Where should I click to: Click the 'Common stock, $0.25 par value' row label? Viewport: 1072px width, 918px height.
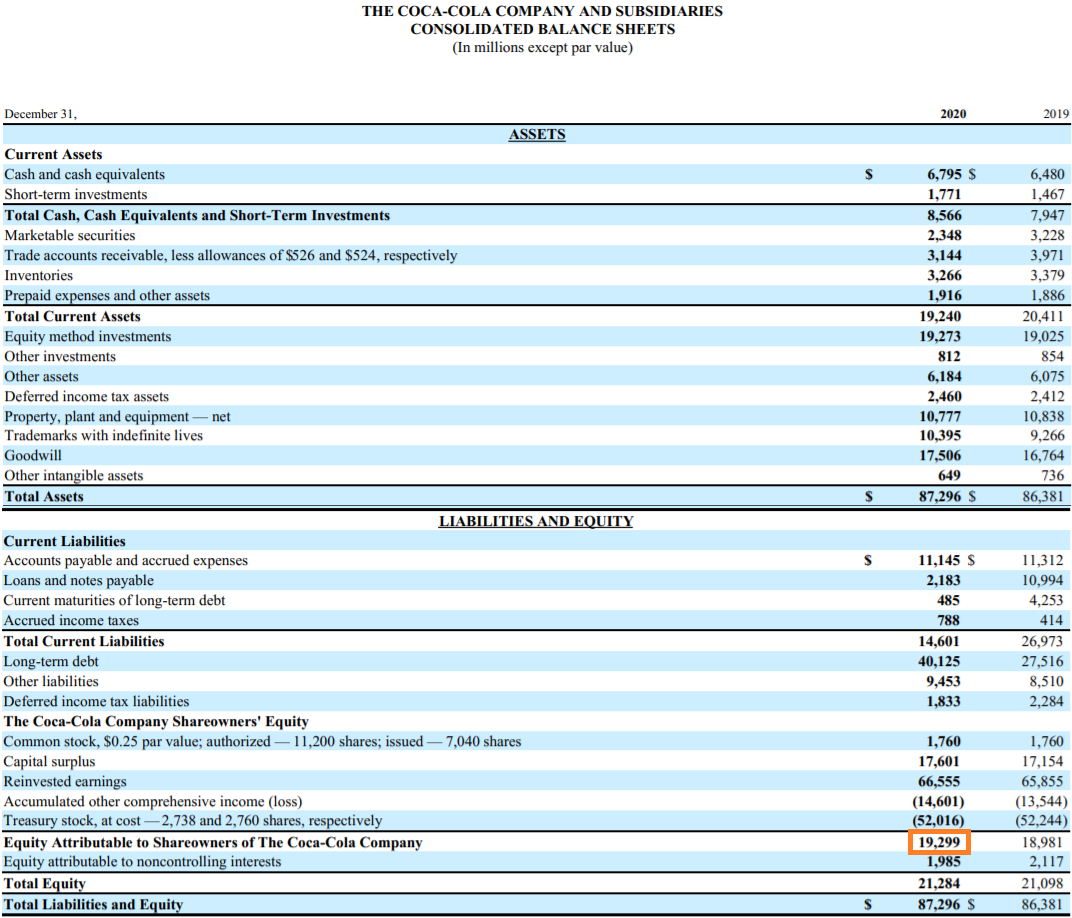click(x=263, y=742)
